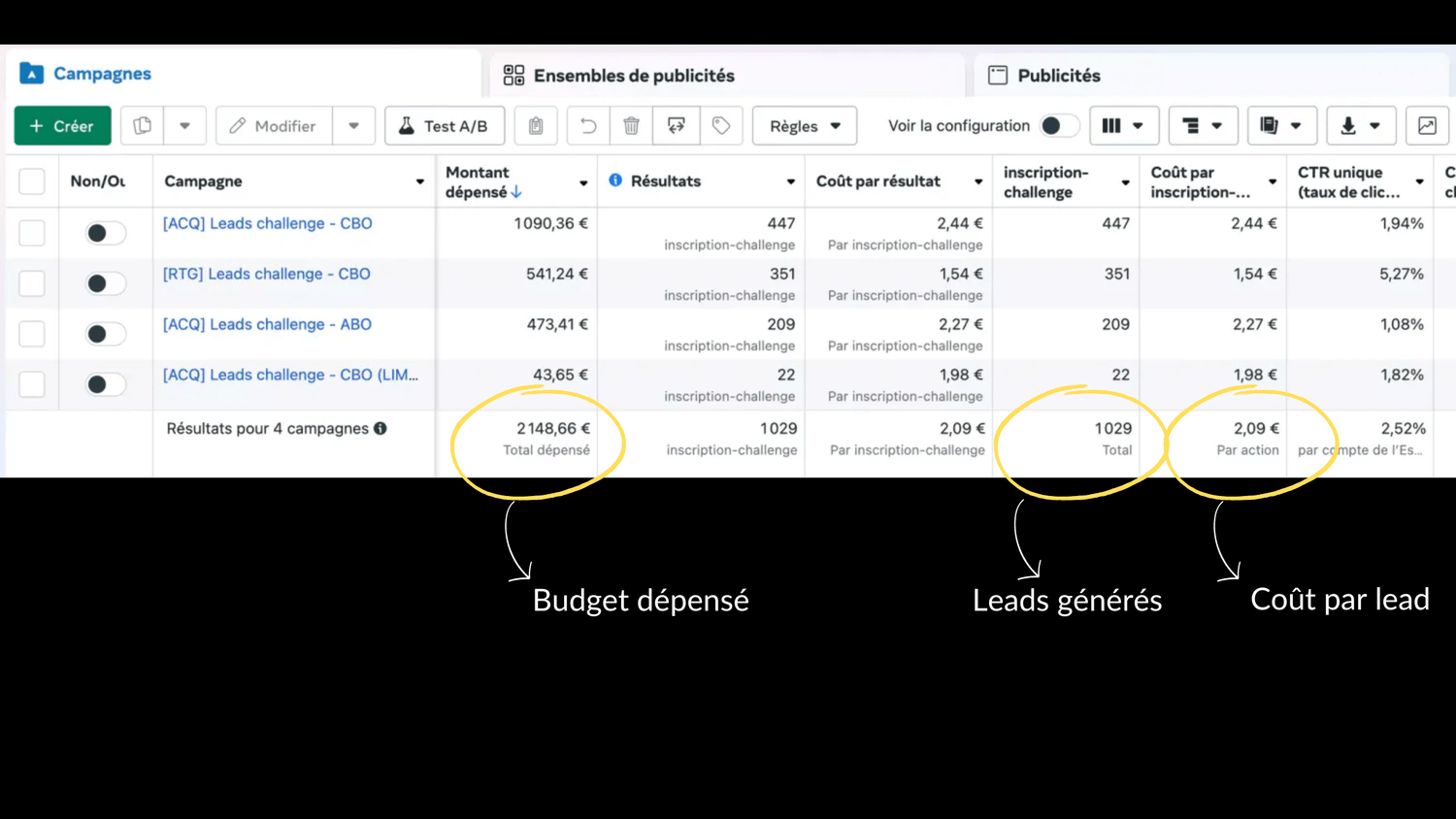Open the Coût par inscription column dropdown arrow
1456x819 pixels.
1273,182
